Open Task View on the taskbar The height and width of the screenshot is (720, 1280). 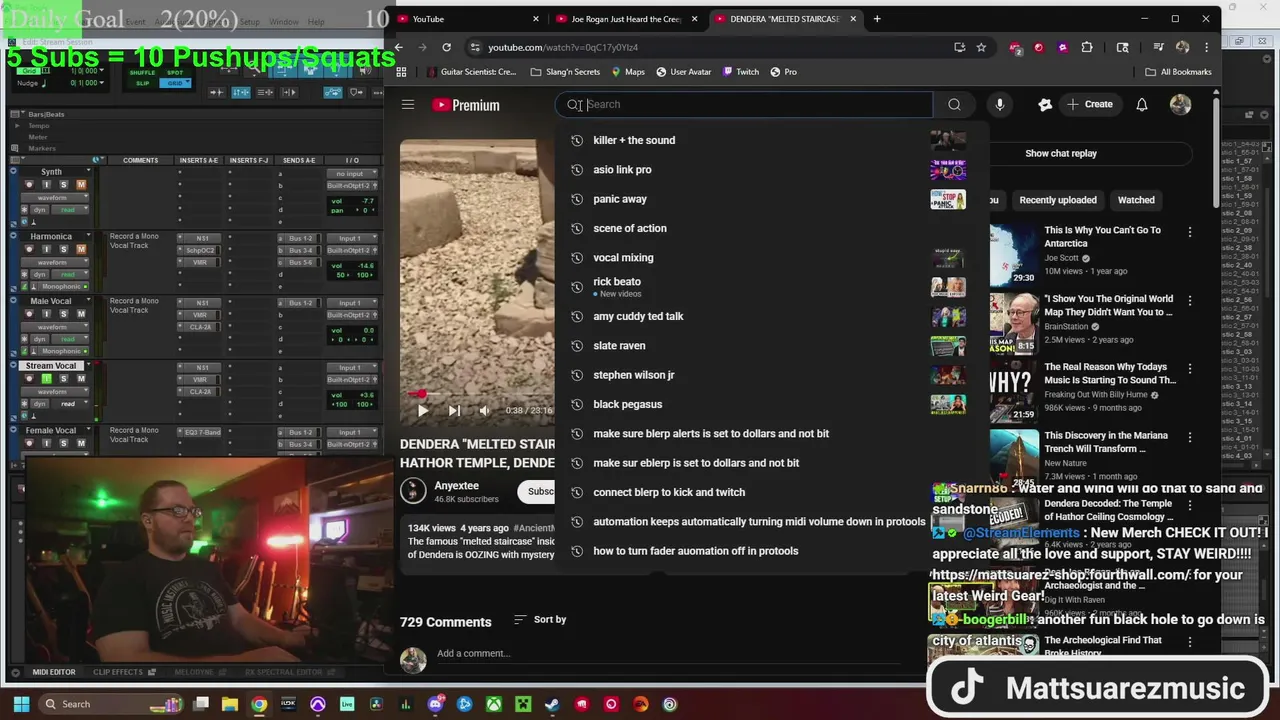[x=201, y=704]
